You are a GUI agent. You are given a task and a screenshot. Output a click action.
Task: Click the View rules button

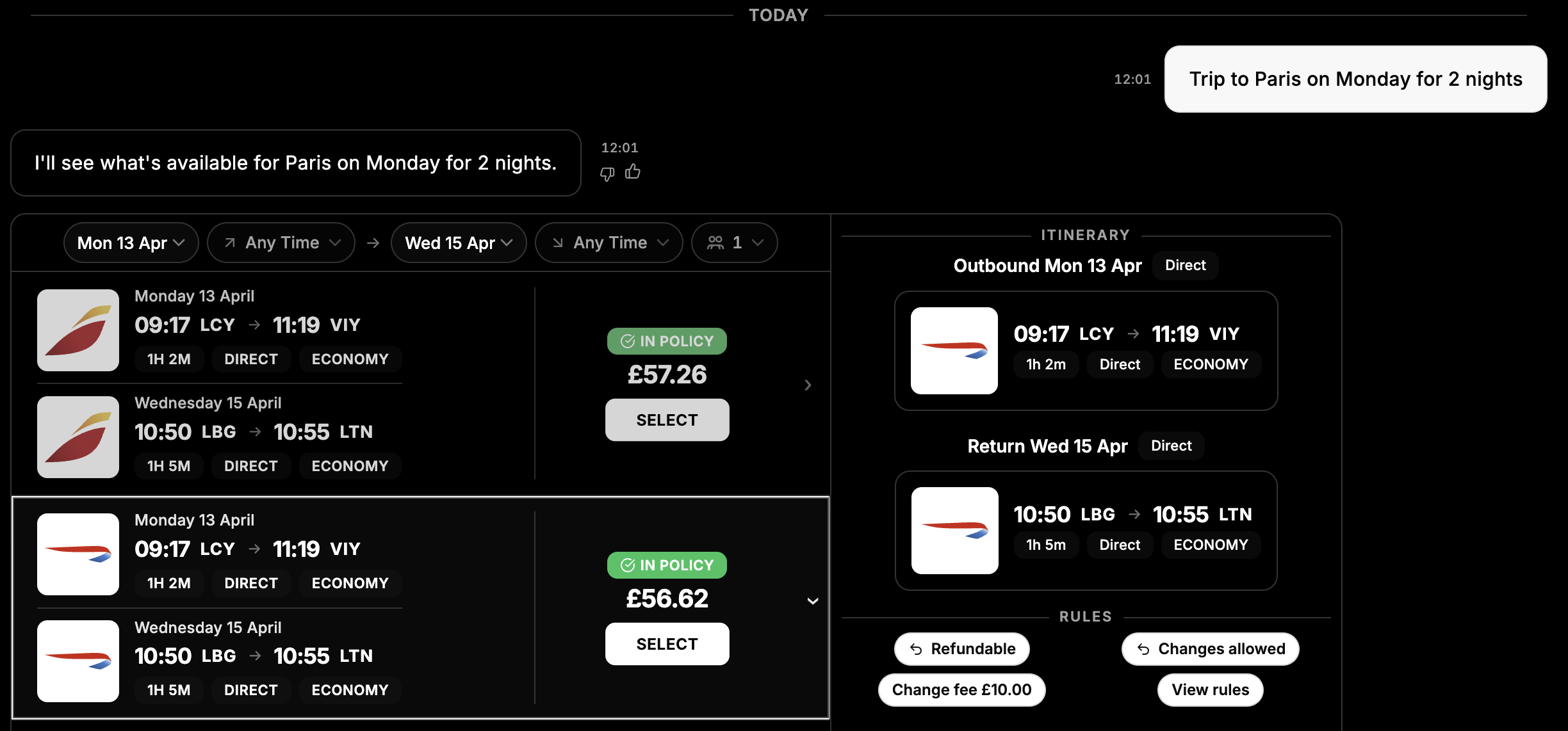(1210, 689)
